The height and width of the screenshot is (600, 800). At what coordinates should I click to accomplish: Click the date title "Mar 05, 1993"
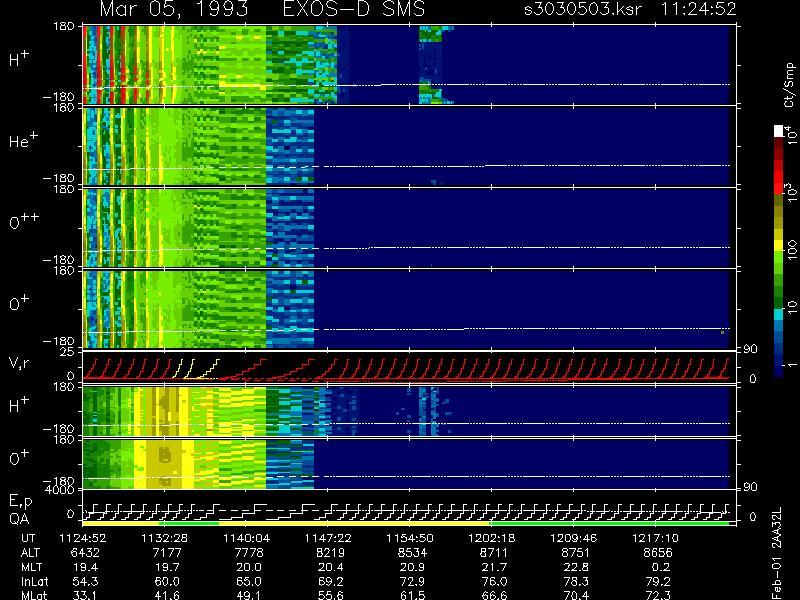click(174, 9)
